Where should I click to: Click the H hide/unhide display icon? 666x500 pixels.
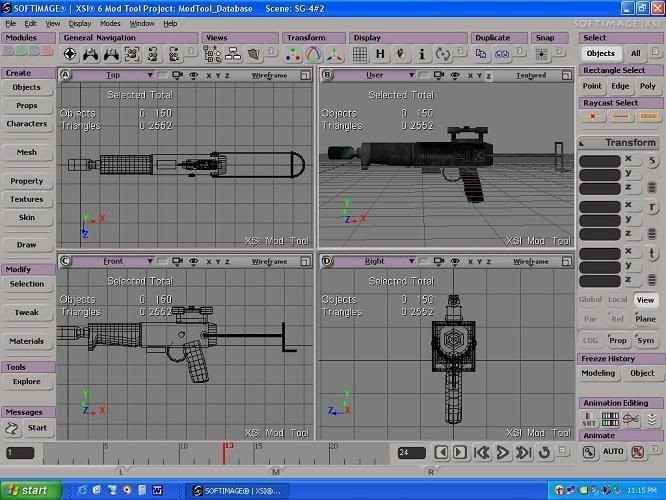point(380,54)
